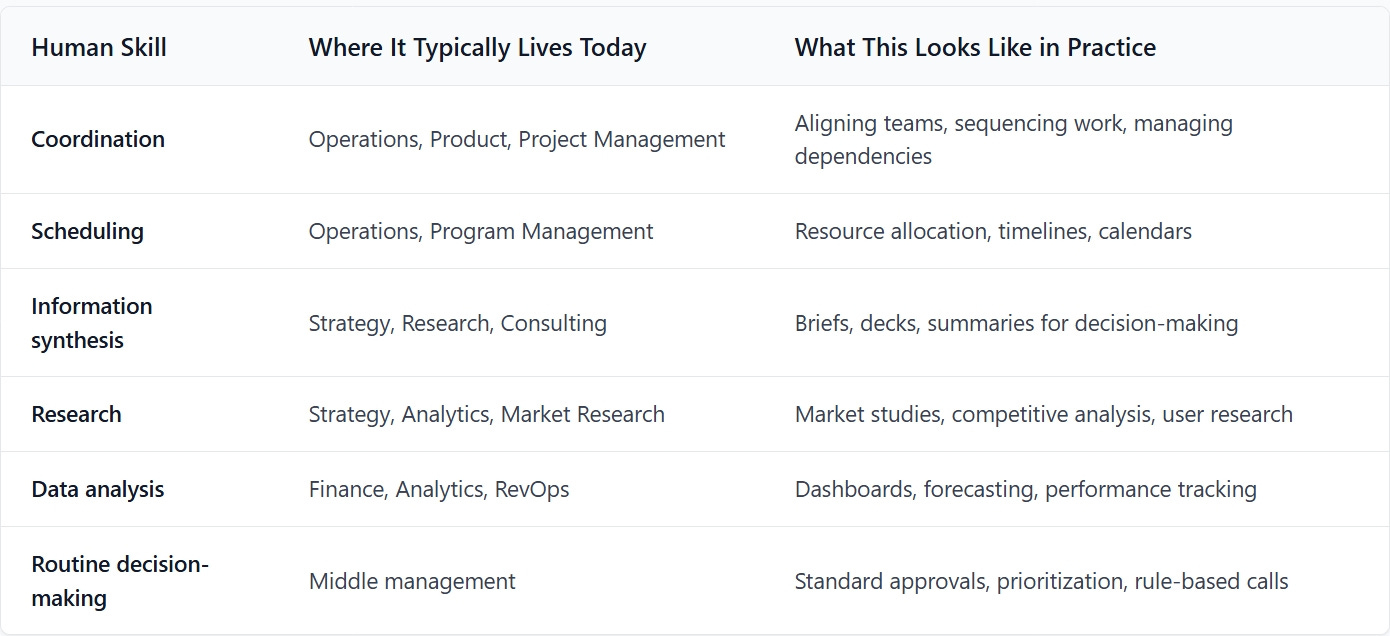This screenshot has width=1390, height=636.
Task: Click the "Strategy, Analytics, Market Research" cell
Action: pos(486,414)
